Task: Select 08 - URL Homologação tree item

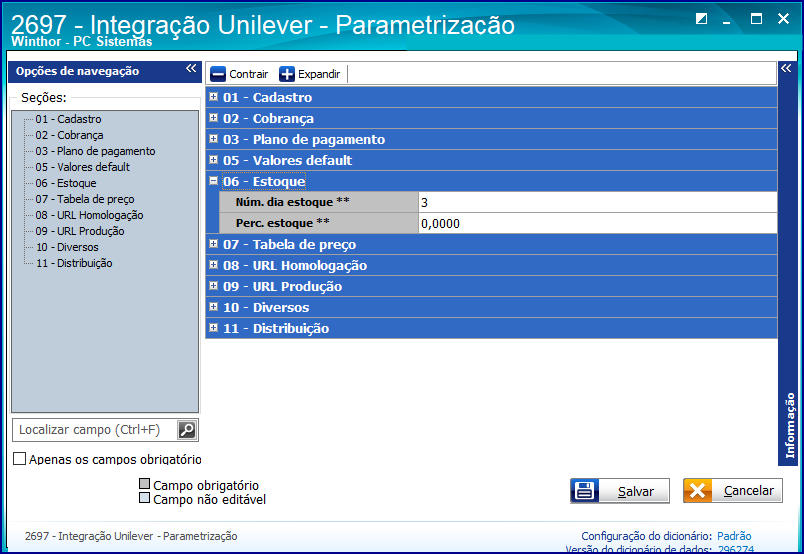Action: (x=89, y=215)
